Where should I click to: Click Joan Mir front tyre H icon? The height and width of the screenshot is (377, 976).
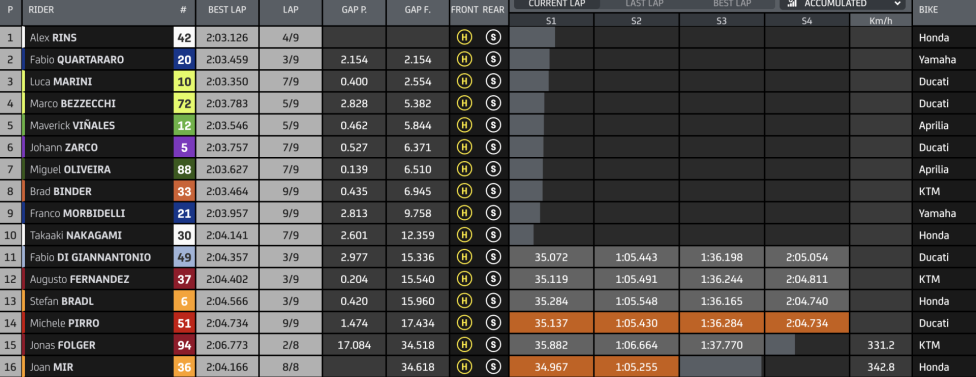pos(464,367)
